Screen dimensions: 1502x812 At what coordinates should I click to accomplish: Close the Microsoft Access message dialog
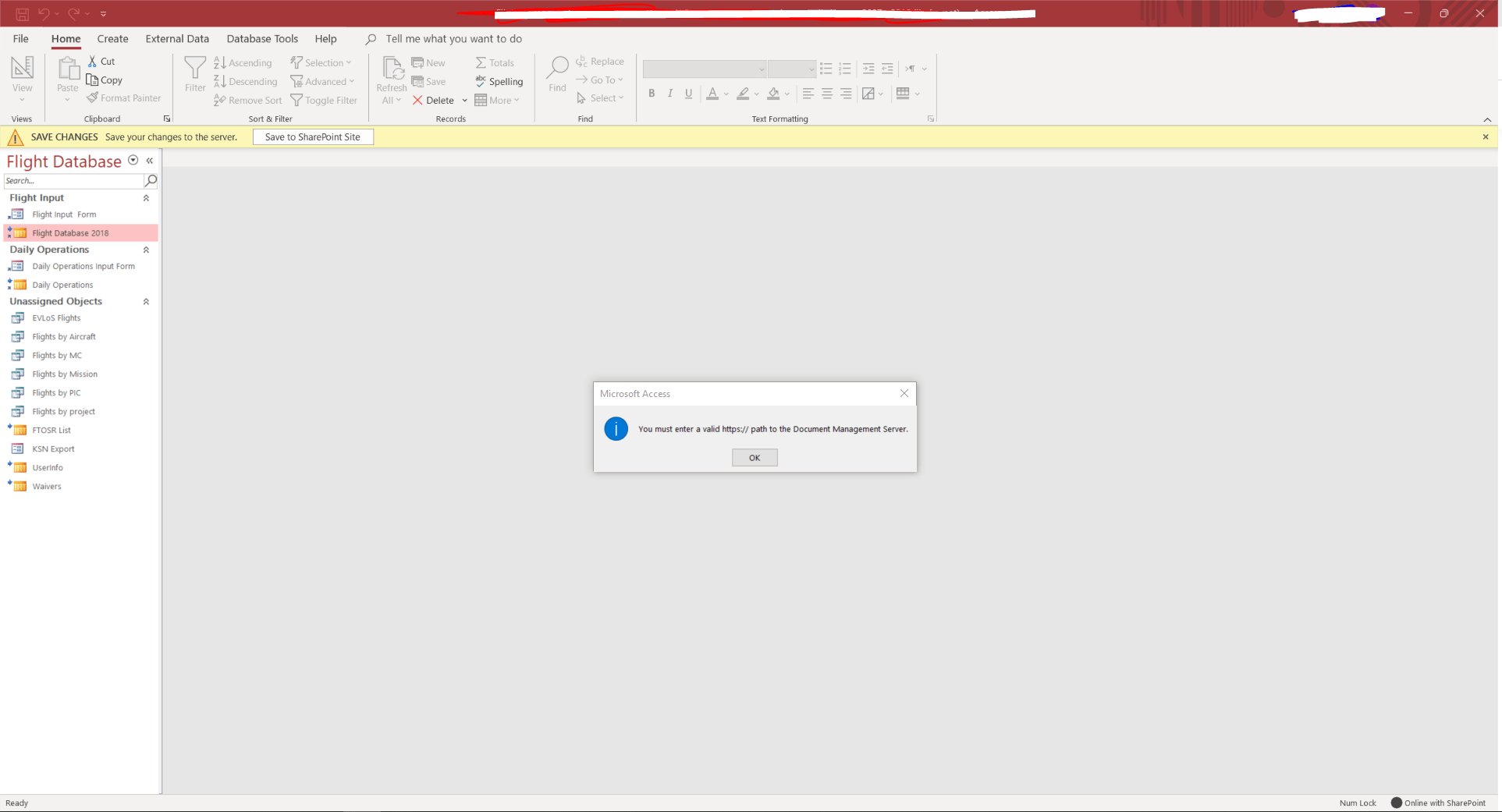click(x=904, y=393)
